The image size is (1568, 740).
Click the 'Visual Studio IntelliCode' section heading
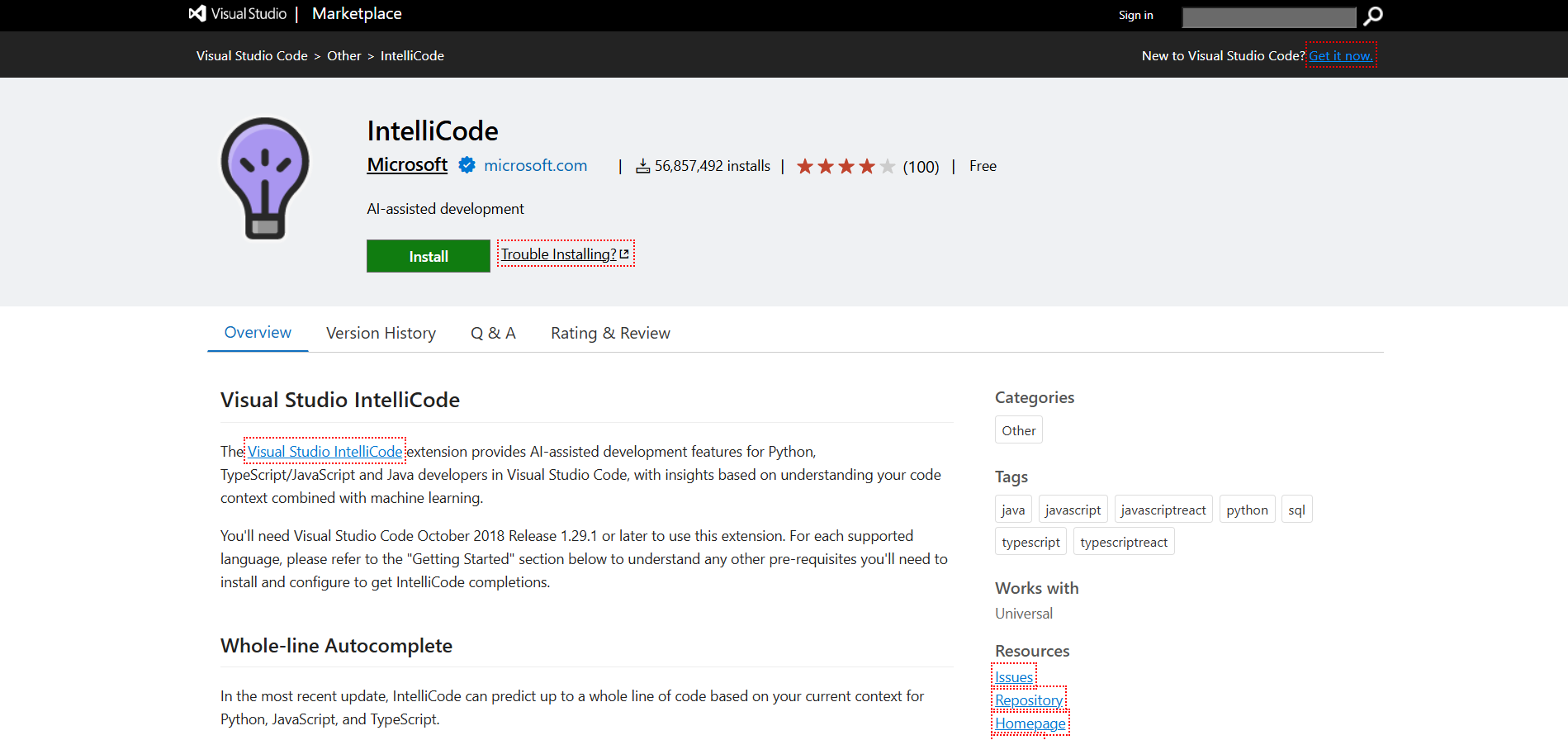click(340, 400)
